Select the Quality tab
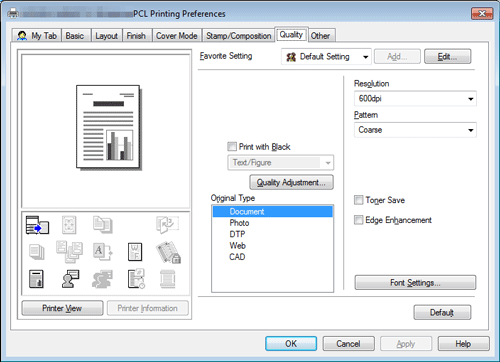 291,34
